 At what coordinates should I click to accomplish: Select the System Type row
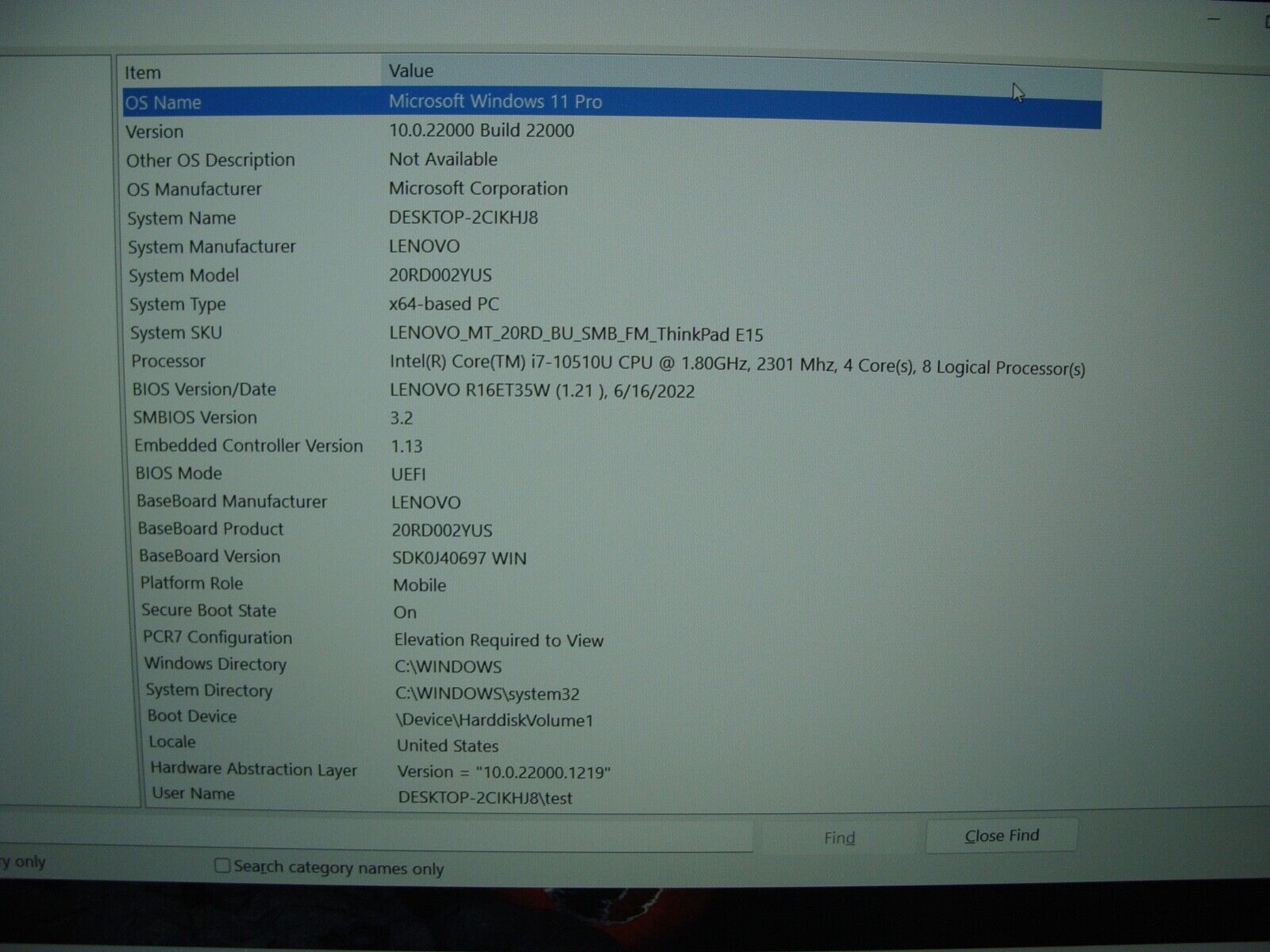pyautogui.click(x=612, y=304)
